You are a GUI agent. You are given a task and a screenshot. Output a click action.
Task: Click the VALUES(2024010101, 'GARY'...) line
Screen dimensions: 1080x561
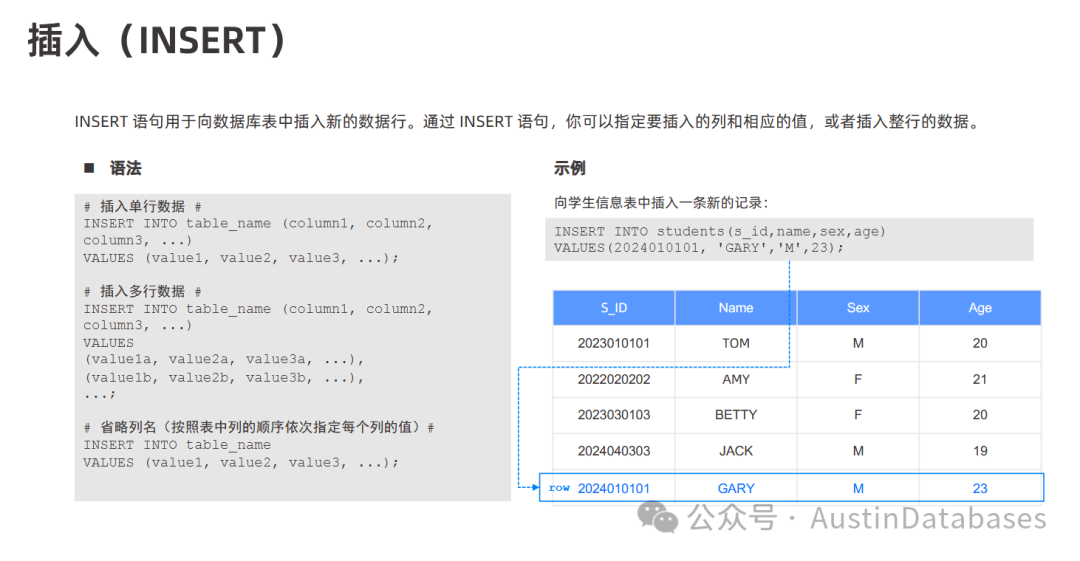(x=698, y=247)
